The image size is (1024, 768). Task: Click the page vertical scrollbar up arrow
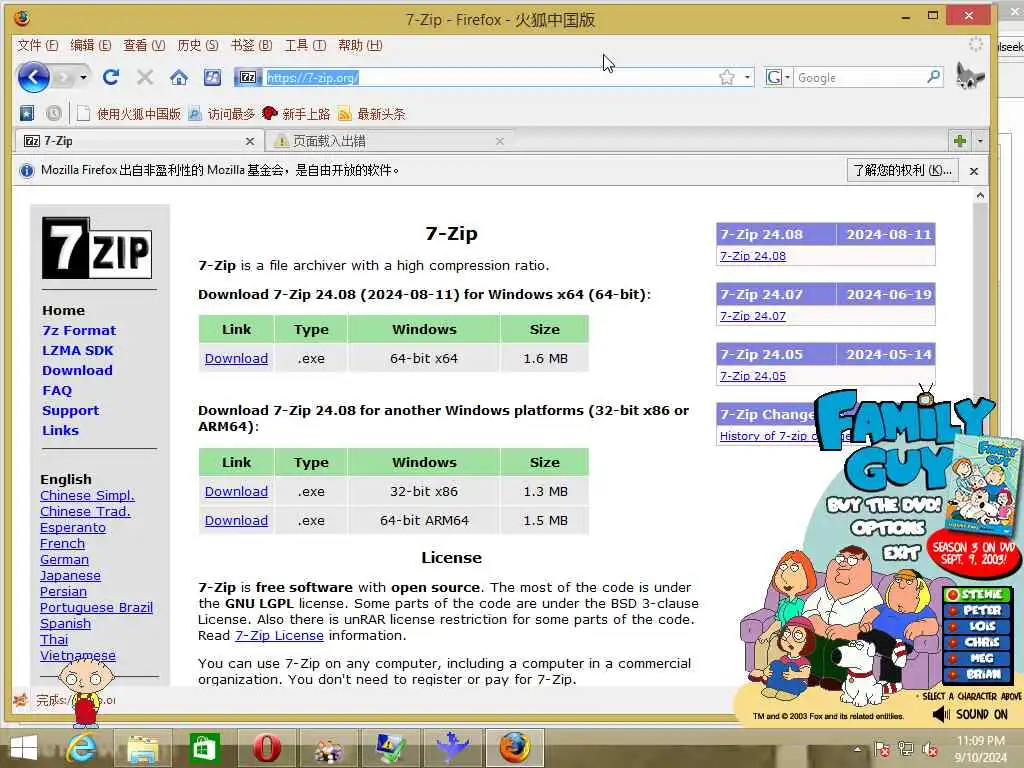(x=980, y=195)
